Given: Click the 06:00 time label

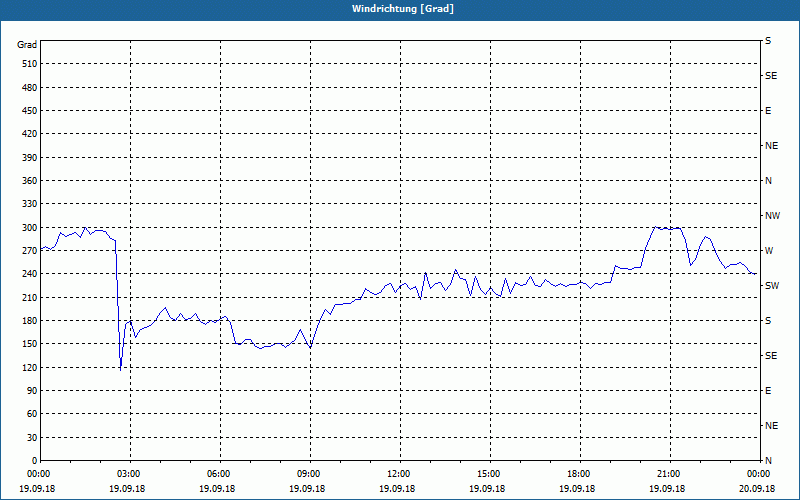Looking at the screenshot, I should point(220,474).
